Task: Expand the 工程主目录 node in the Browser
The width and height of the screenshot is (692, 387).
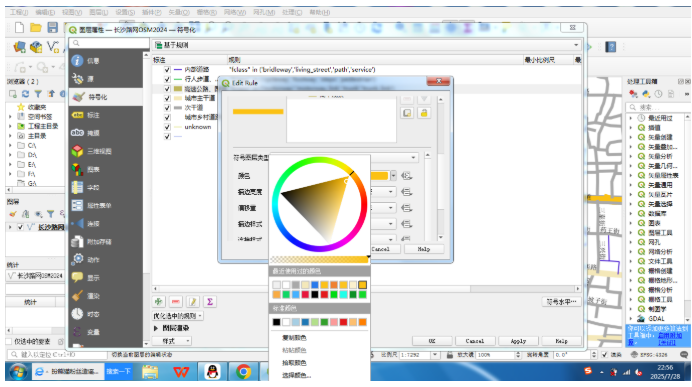Action: [10, 126]
